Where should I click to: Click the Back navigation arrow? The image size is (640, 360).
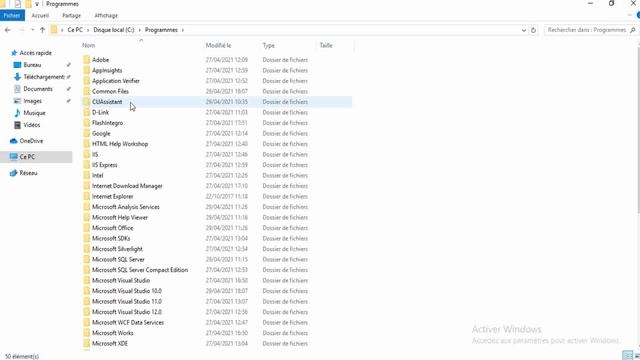point(7,30)
